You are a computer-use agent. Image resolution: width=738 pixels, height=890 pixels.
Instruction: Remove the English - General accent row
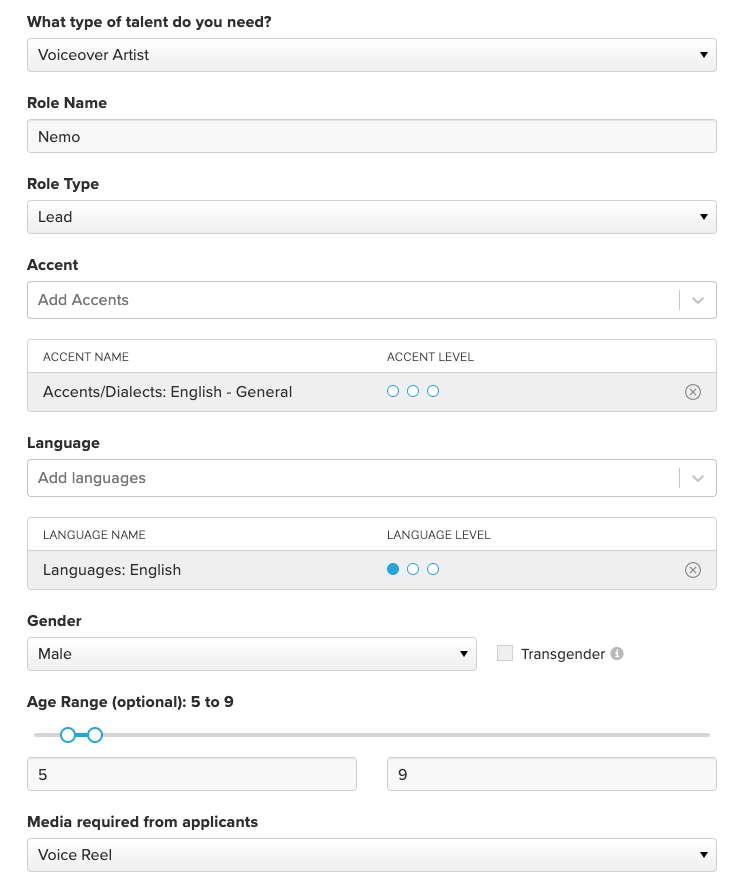(x=693, y=392)
